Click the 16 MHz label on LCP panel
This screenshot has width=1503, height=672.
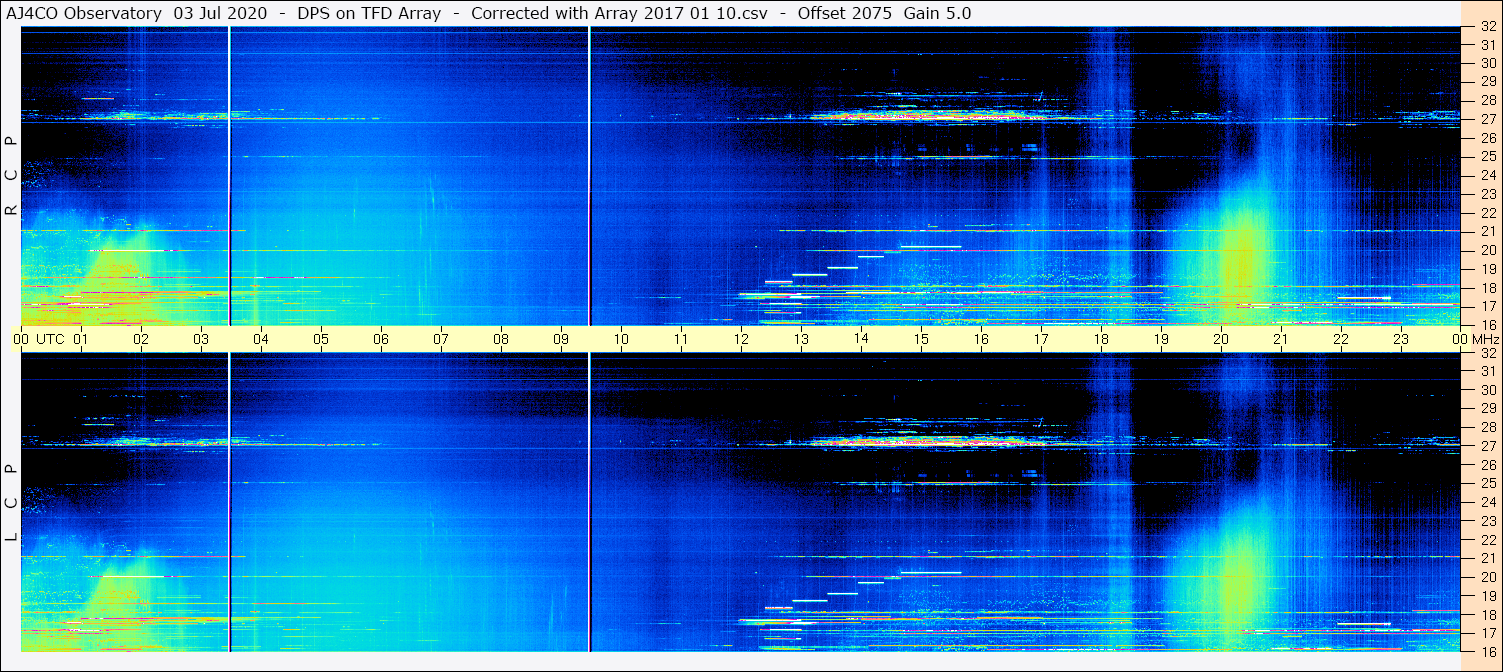pyautogui.click(x=1487, y=651)
